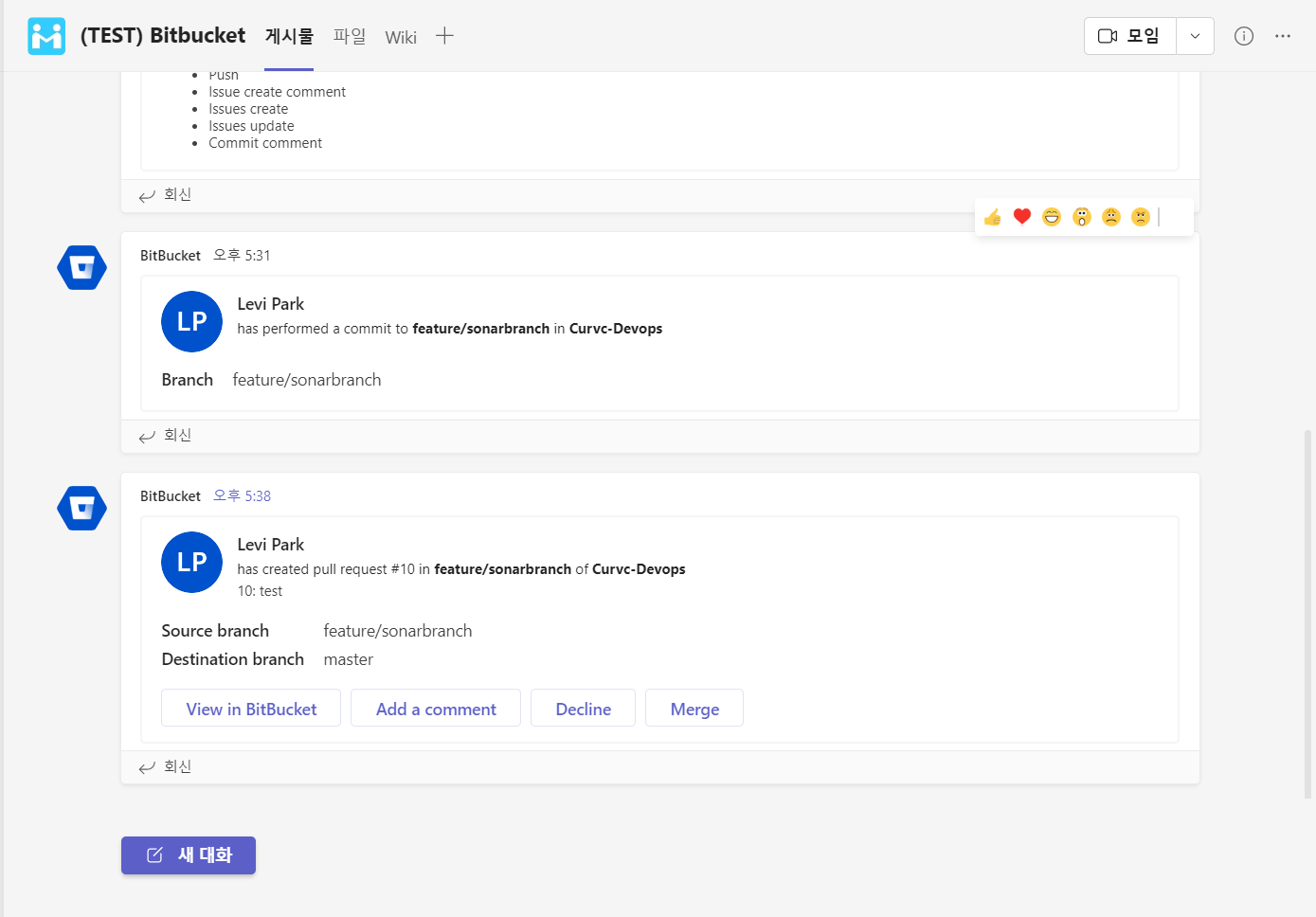Image resolution: width=1316 pixels, height=917 pixels.
Task: Click LP avatar in pull request card
Action: tap(192, 562)
